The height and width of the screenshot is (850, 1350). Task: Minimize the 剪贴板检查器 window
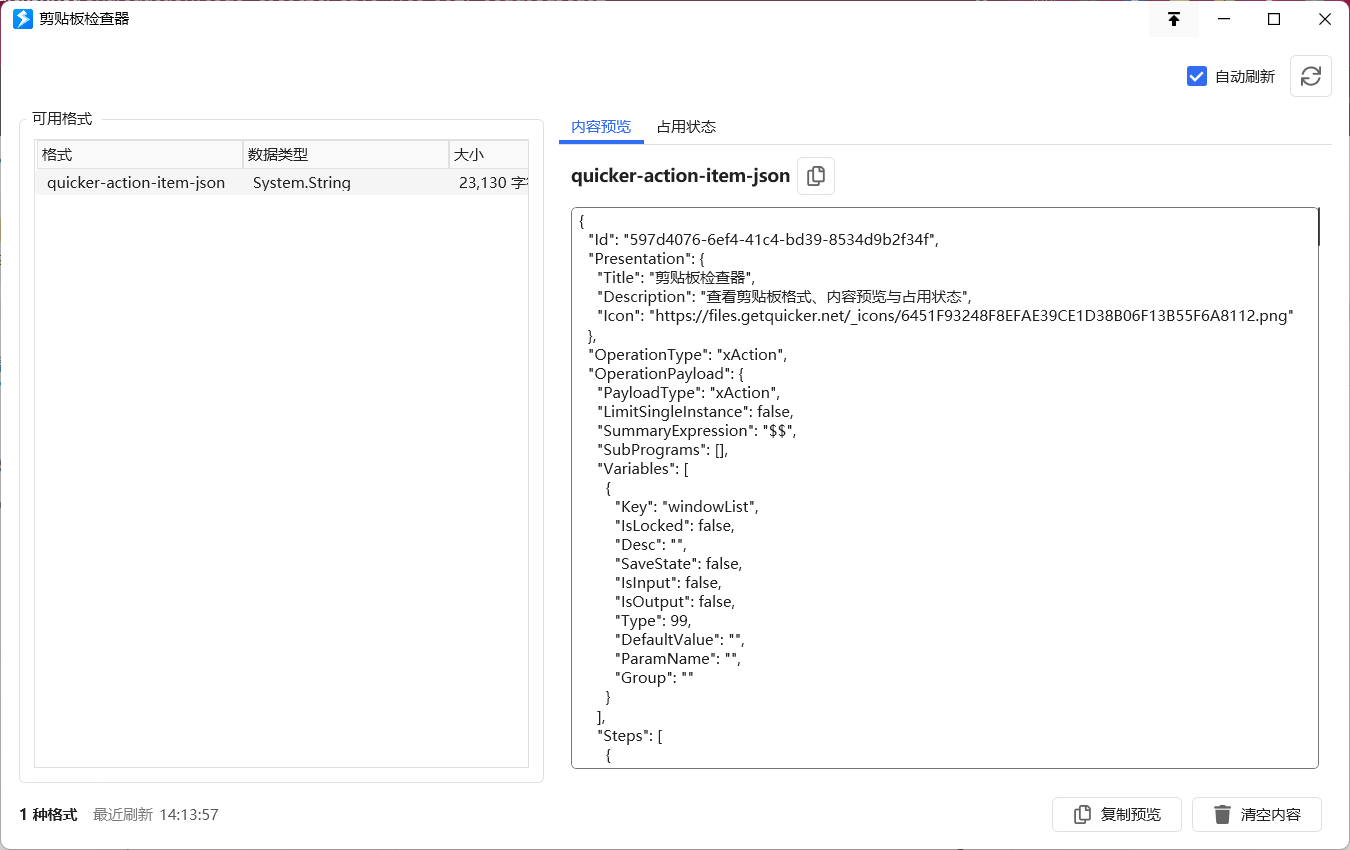[x=1224, y=19]
